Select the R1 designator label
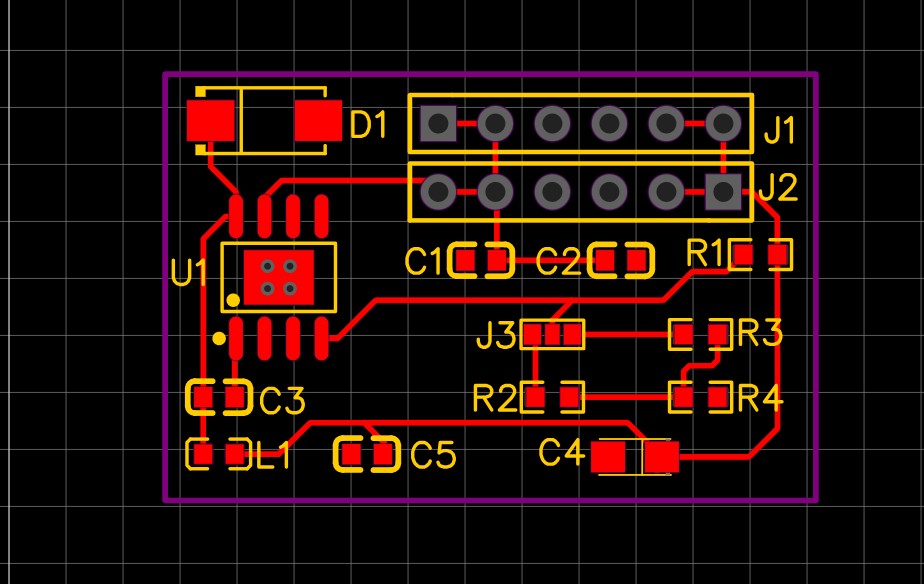 705,253
